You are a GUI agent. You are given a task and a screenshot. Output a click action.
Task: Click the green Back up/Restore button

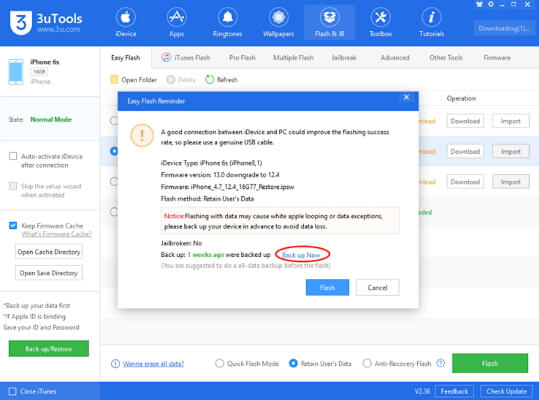[49, 348]
